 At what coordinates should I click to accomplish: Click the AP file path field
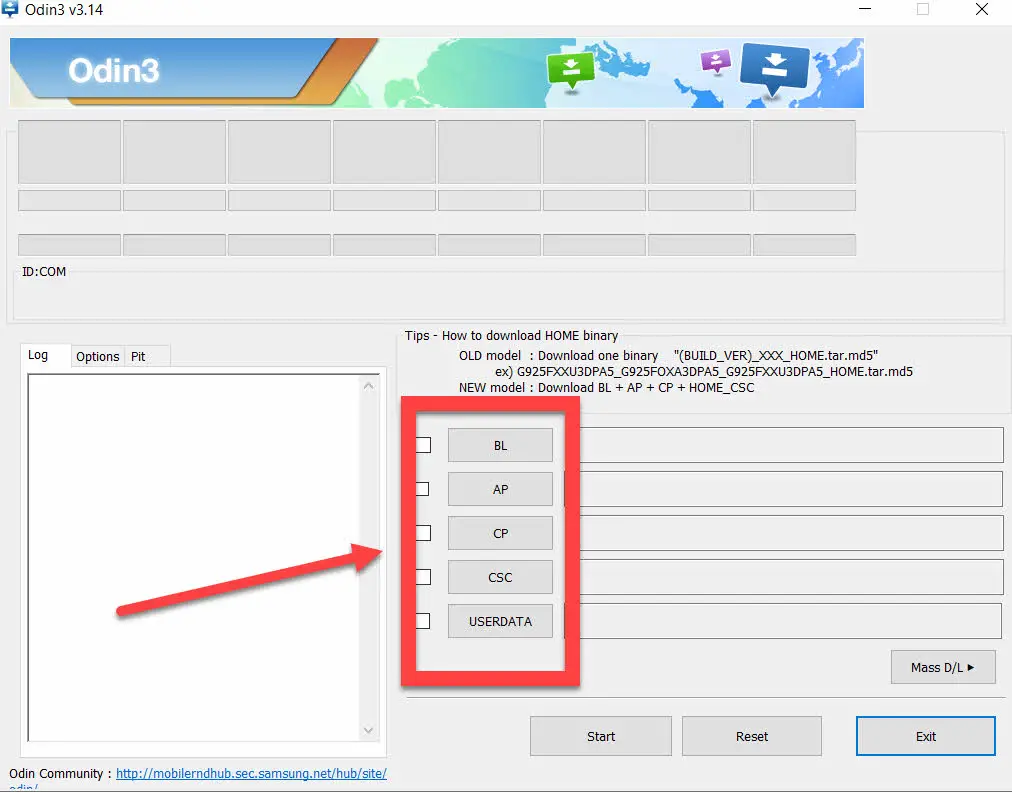tap(791, 489)
